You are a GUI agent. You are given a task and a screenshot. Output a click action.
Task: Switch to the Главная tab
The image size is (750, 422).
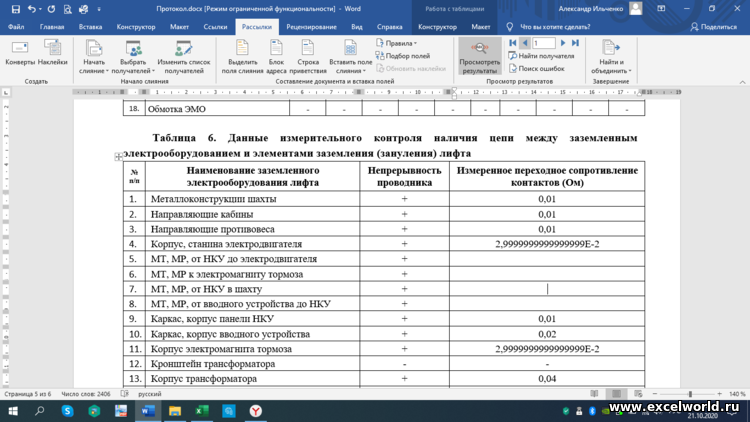click(x=52, y=27)
